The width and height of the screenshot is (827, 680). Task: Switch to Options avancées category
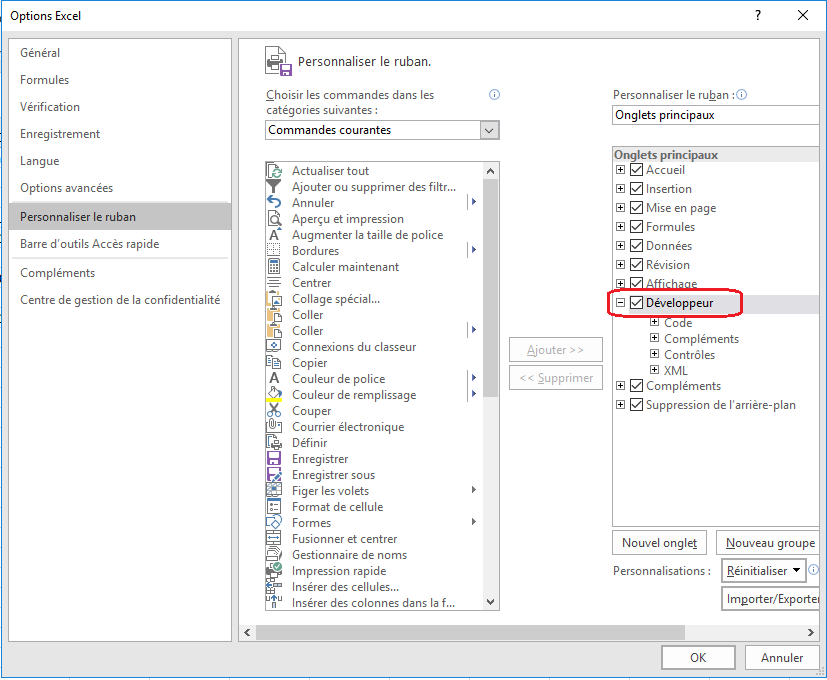click(x=67, y=188)
